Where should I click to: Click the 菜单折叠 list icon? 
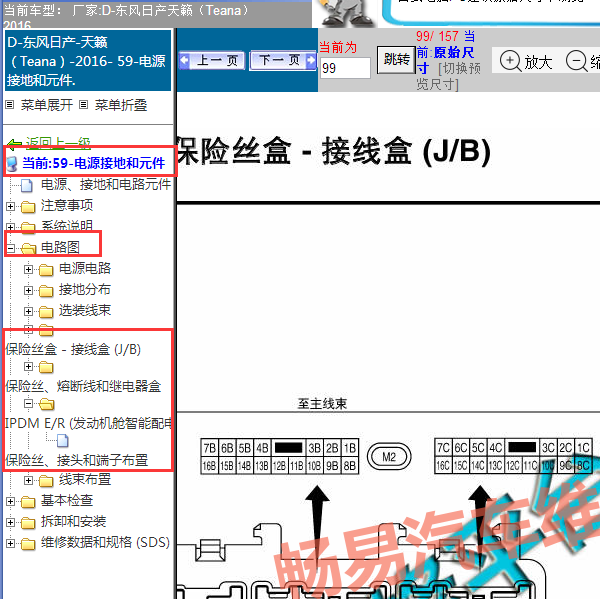point(83,104)
